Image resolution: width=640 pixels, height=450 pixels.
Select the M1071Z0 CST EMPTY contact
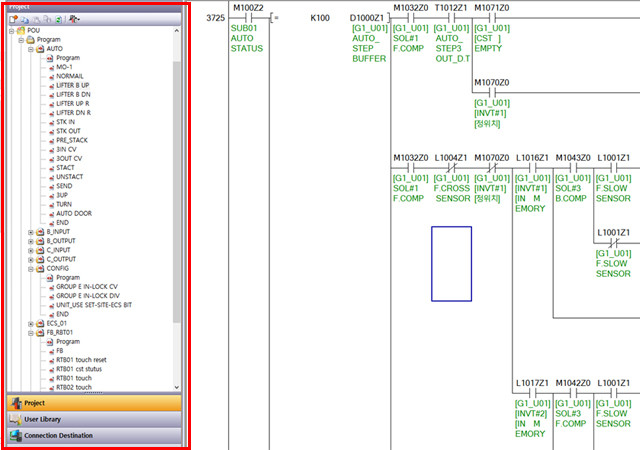pyautogui.click(x=490, y=19)
